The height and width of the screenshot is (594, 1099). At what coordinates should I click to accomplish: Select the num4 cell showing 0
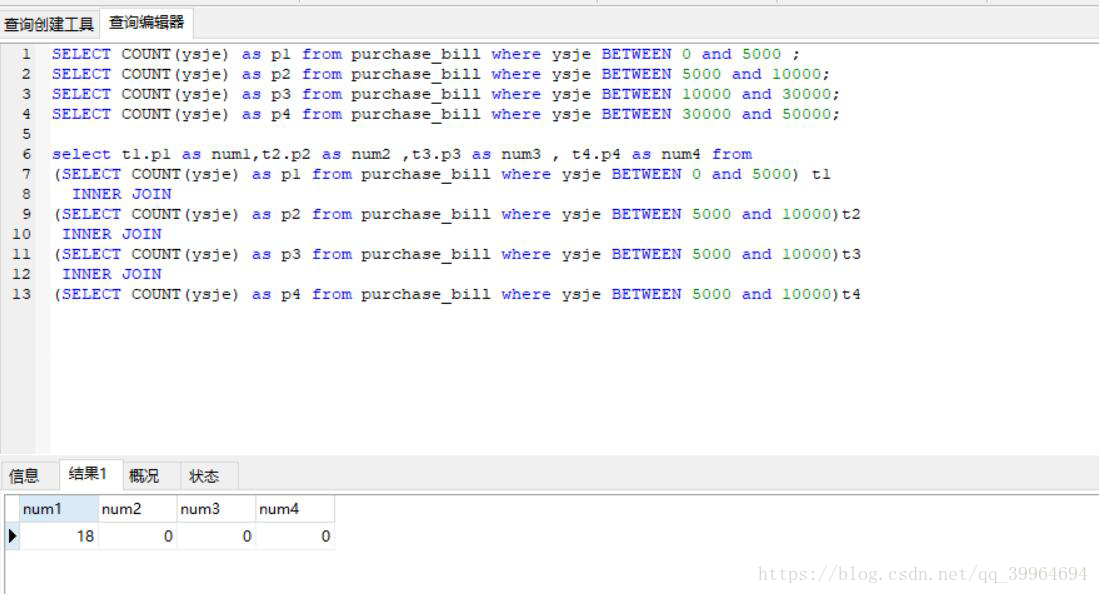click(294, 536)
